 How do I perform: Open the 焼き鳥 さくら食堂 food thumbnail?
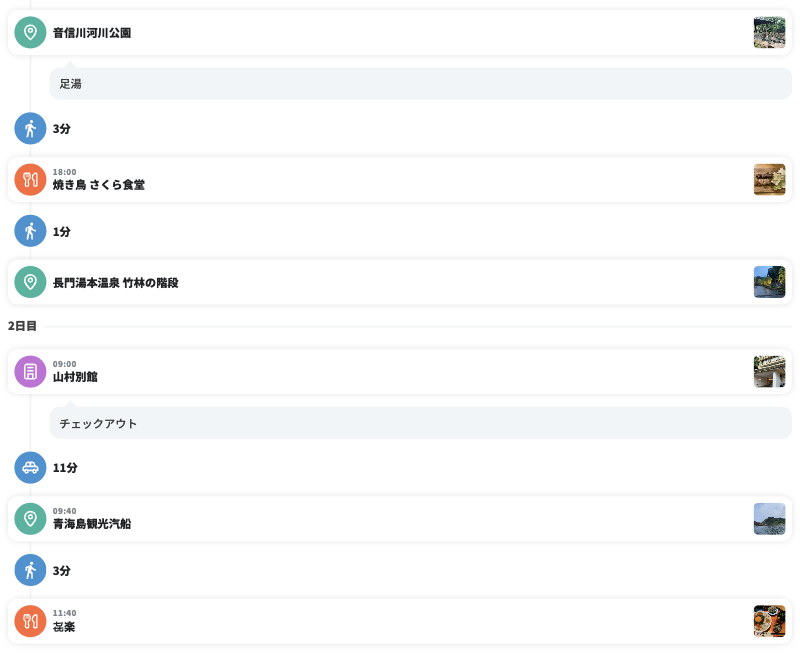[769, 180]
